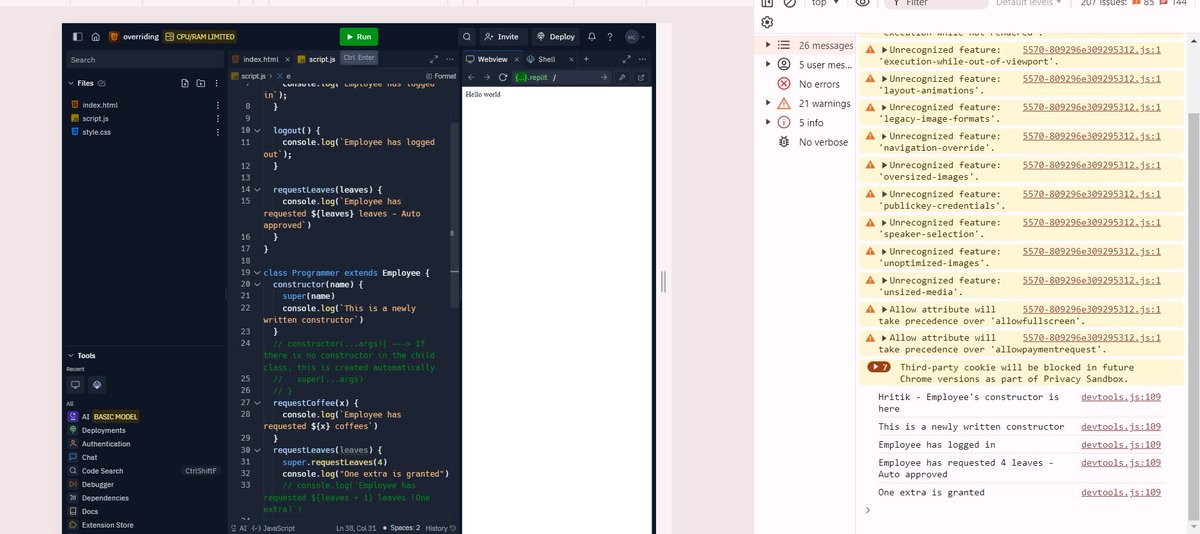Add a new pane tab with plus

click(586, 60)
